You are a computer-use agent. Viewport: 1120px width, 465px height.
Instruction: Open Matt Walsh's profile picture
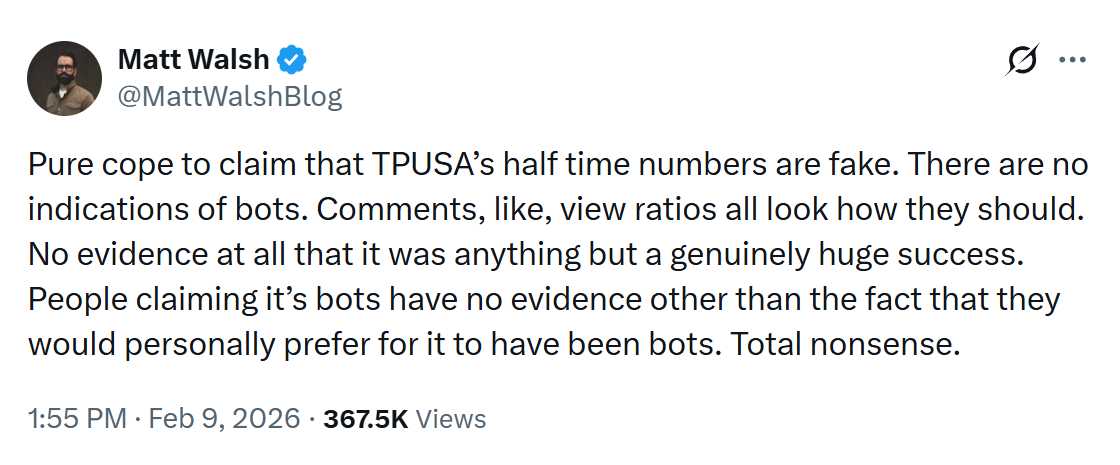[64, 79]
